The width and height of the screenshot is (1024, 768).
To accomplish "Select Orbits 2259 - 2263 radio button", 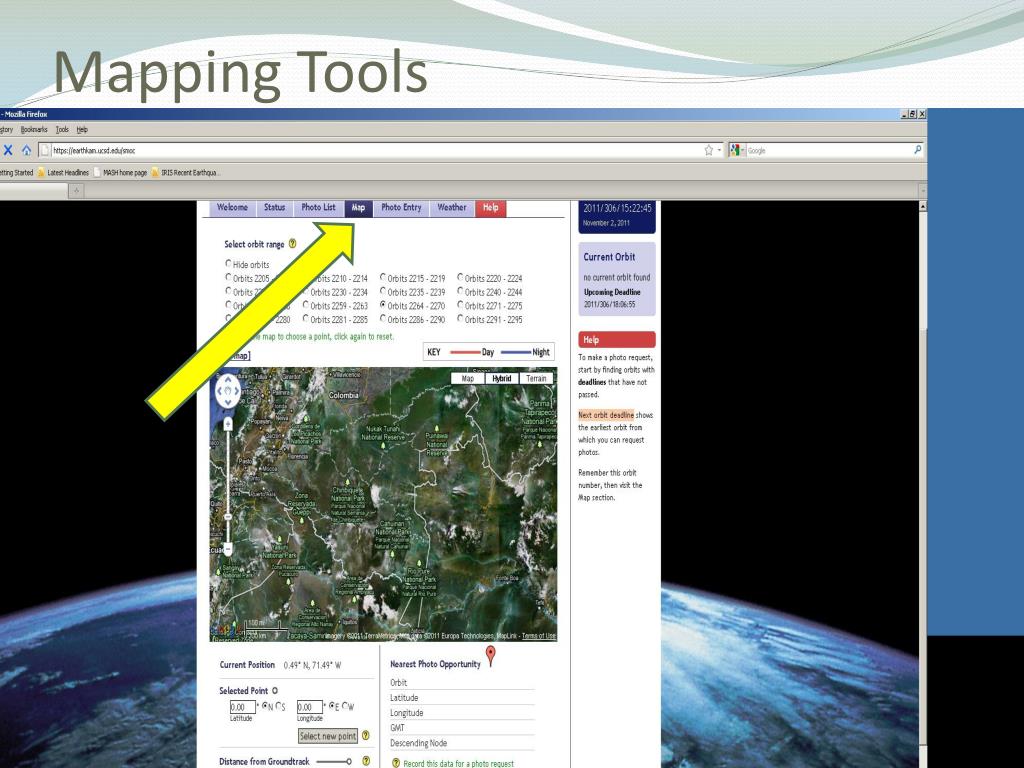I will (306, 304).
